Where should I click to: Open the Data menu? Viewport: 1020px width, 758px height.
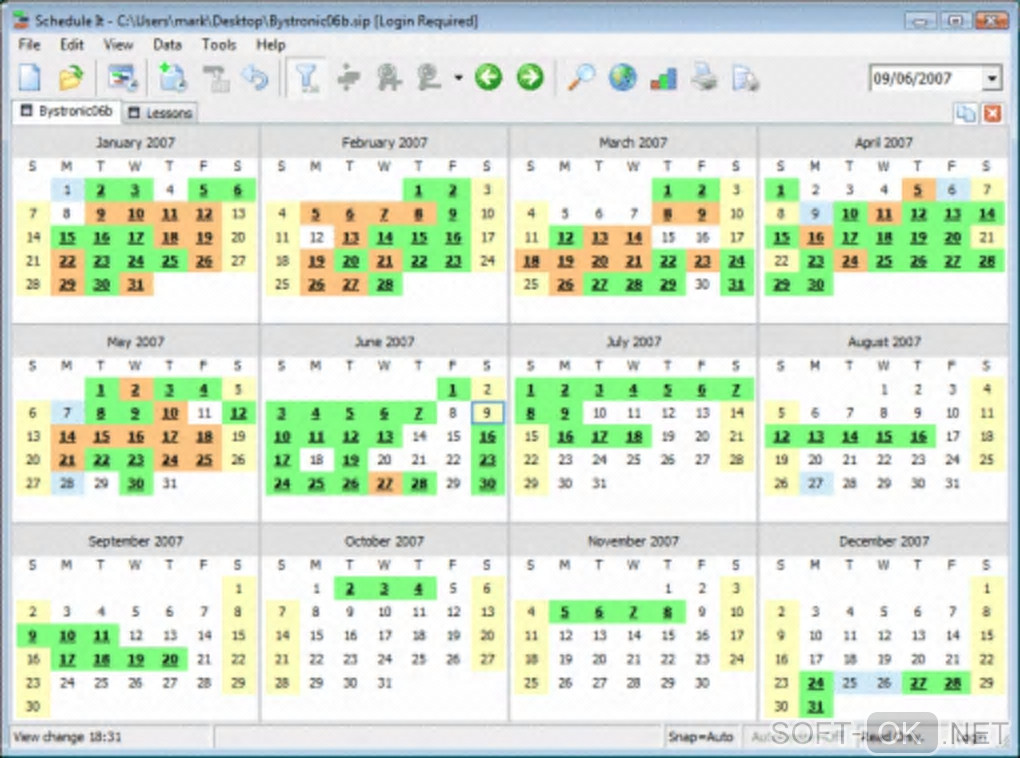[x=167, y=45]
